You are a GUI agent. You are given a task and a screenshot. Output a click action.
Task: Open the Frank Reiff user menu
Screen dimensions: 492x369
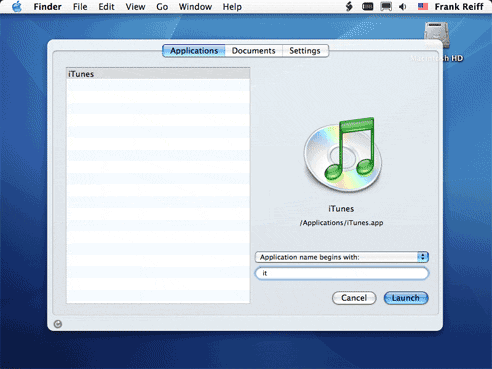click(x=459, y=7)
